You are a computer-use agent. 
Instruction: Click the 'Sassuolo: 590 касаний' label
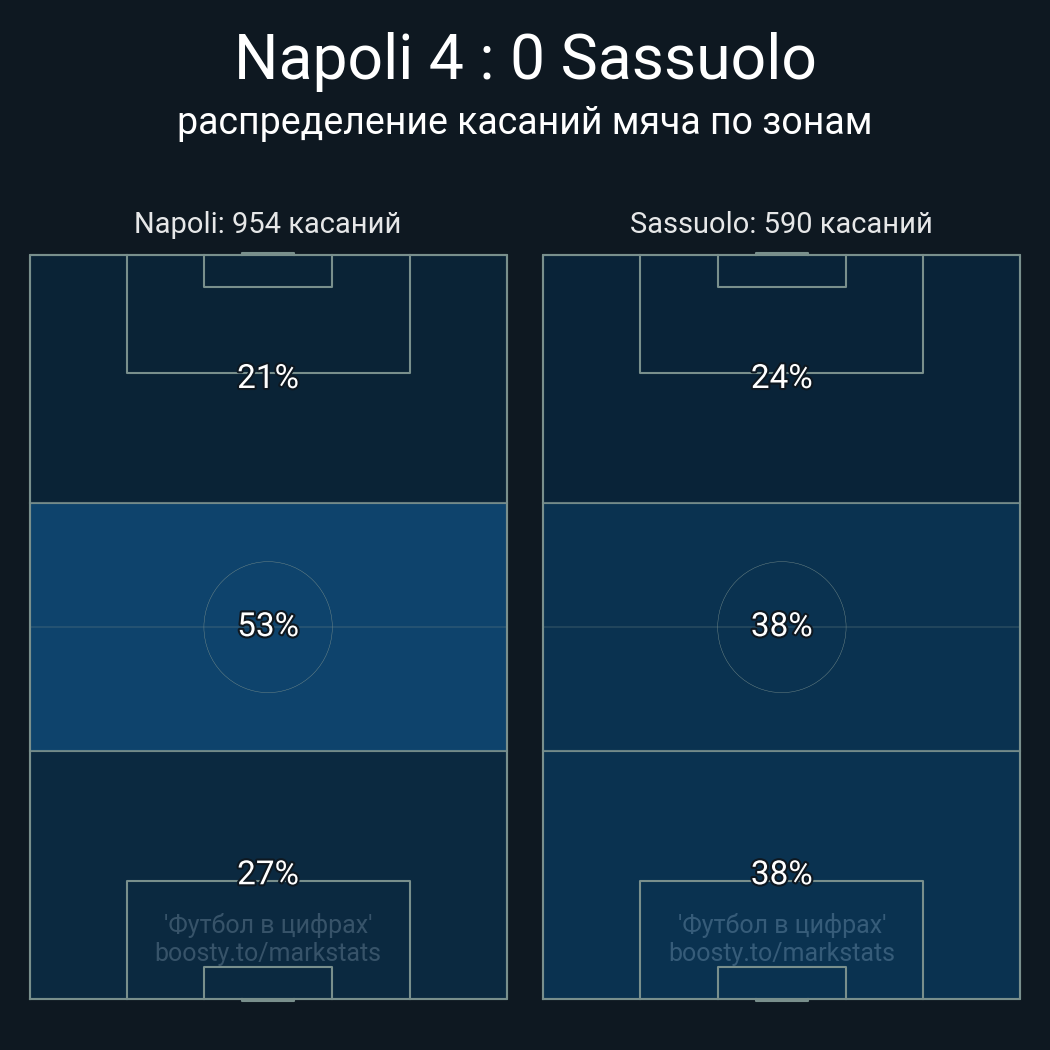[x=781, y=223]
